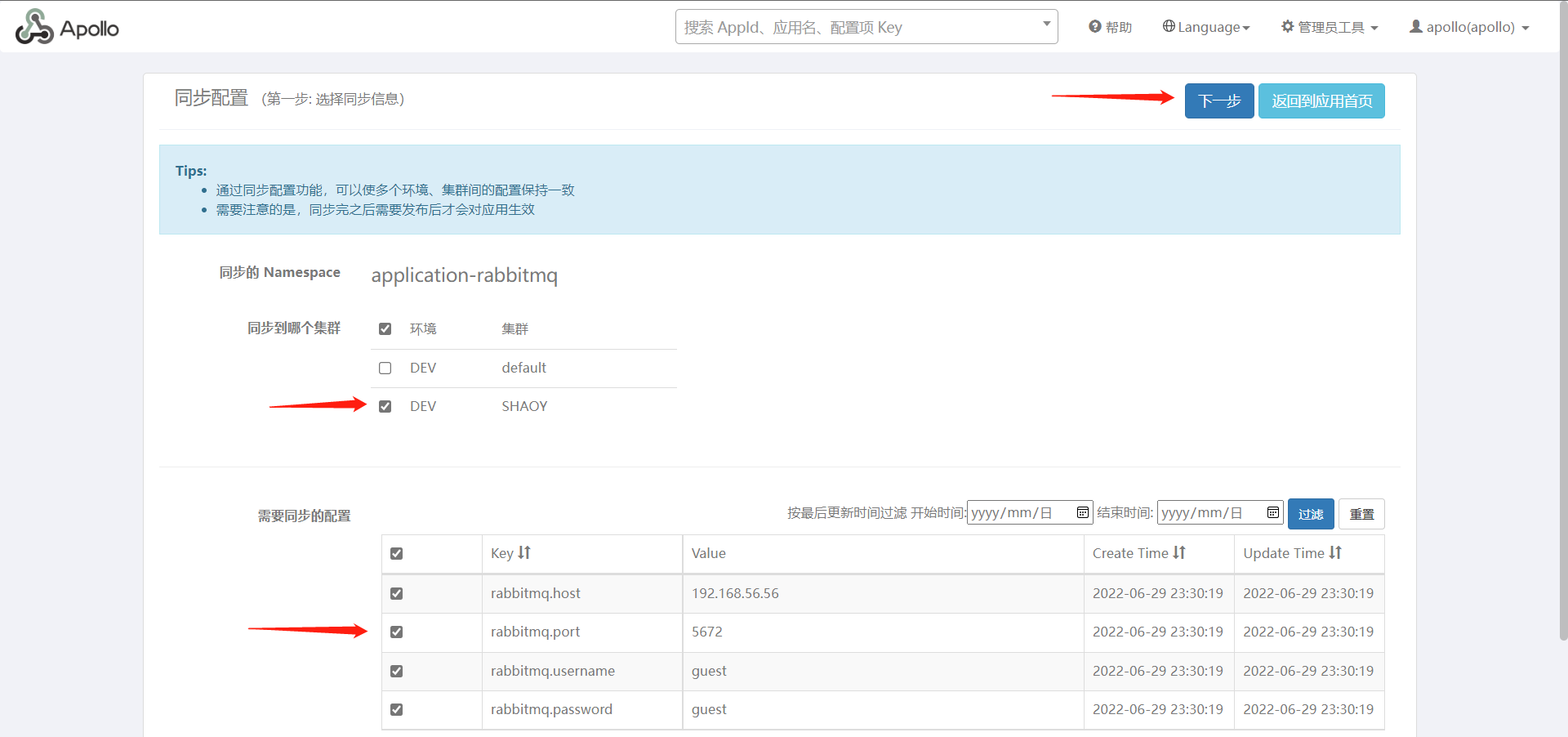This screenshot has height=737, width=1568.
Task: Uncheck the rabbitmq.port config row
Action: [x=397, y=632]
